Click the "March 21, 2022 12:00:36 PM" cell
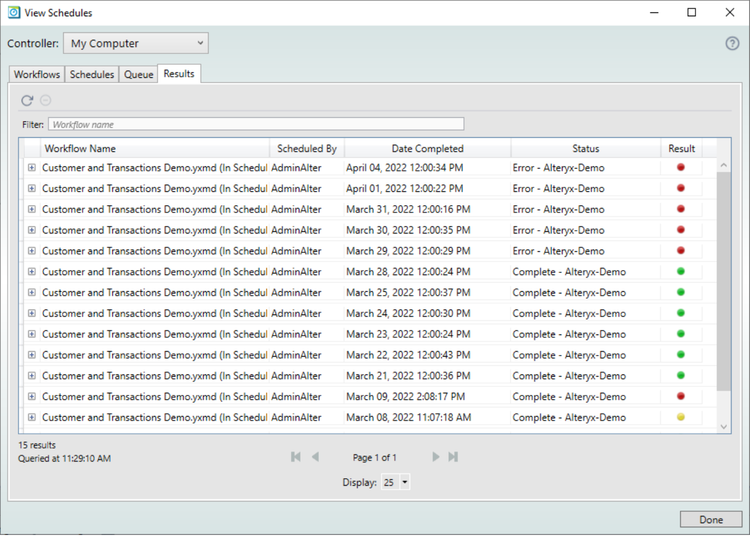Screen dimensions: 750x536 408,376
